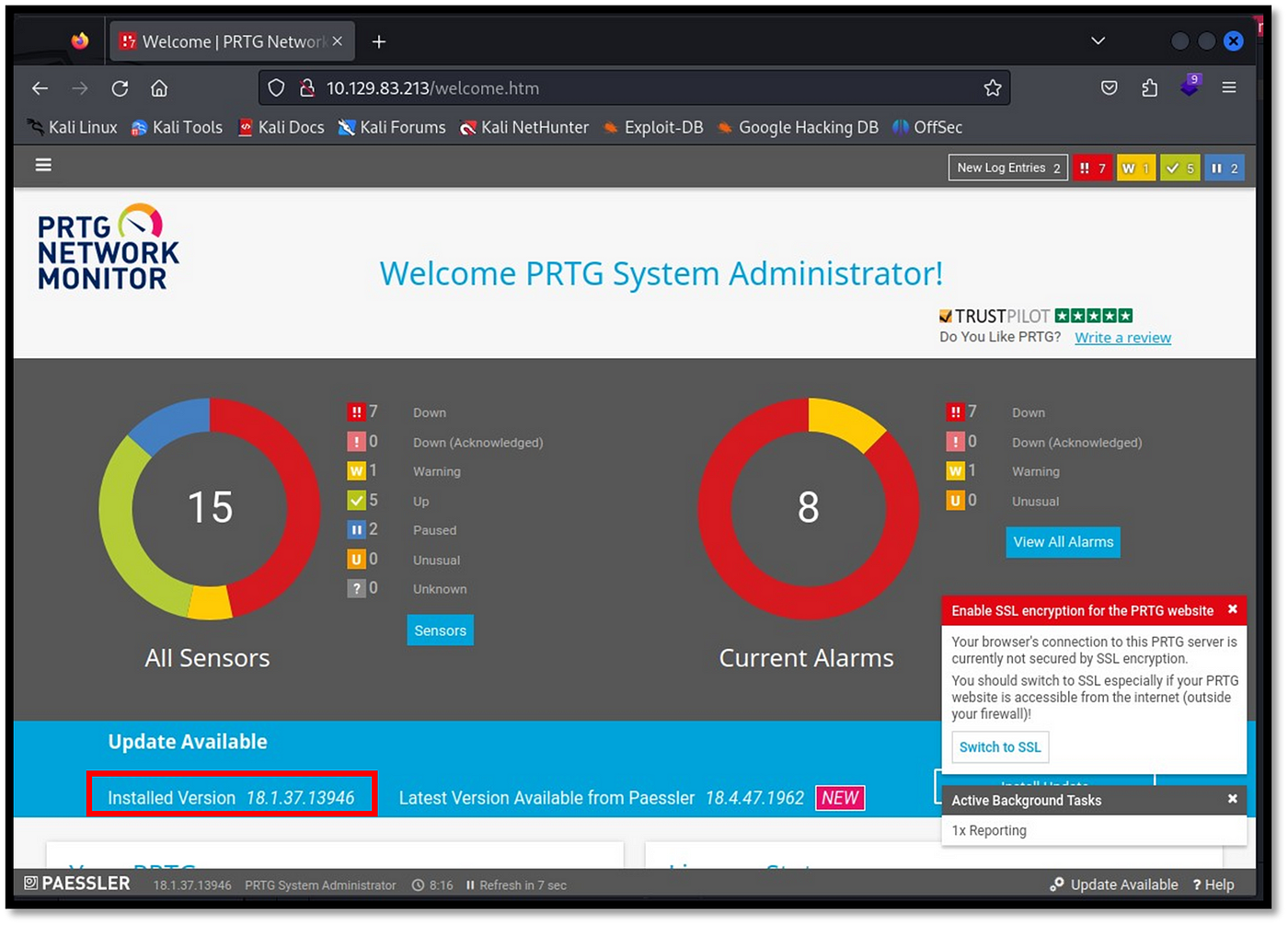Click the blue Paused counter in header

1225,168
